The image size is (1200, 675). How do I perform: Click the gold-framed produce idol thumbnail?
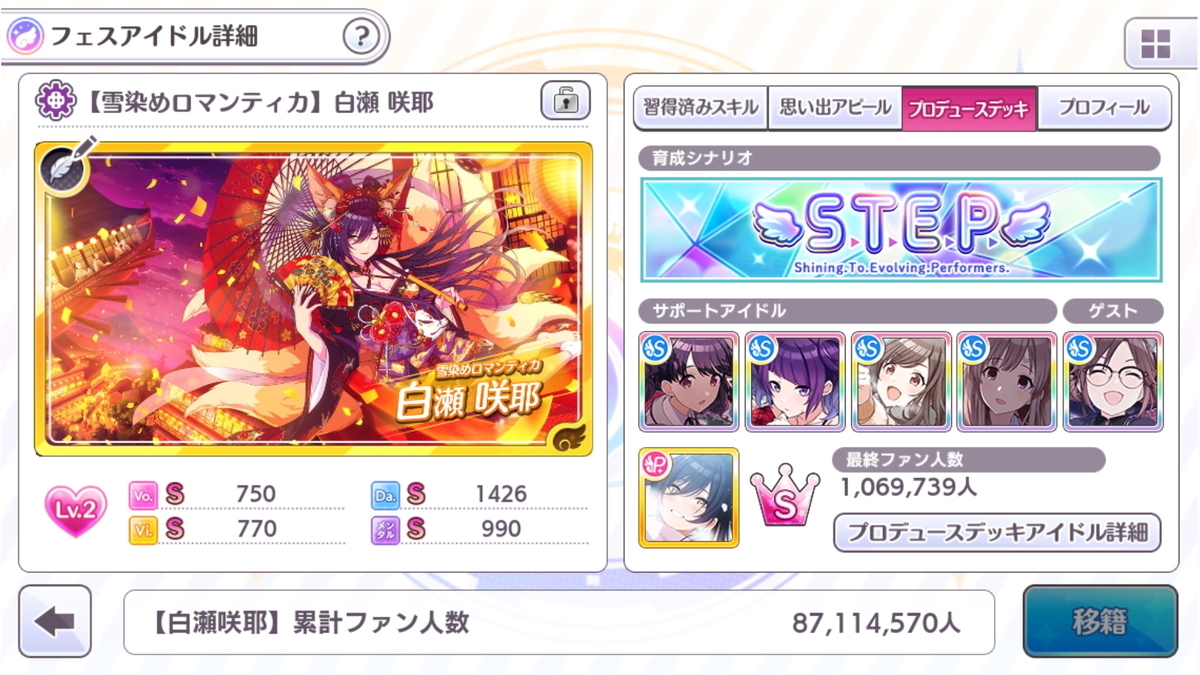pos(689,497)
